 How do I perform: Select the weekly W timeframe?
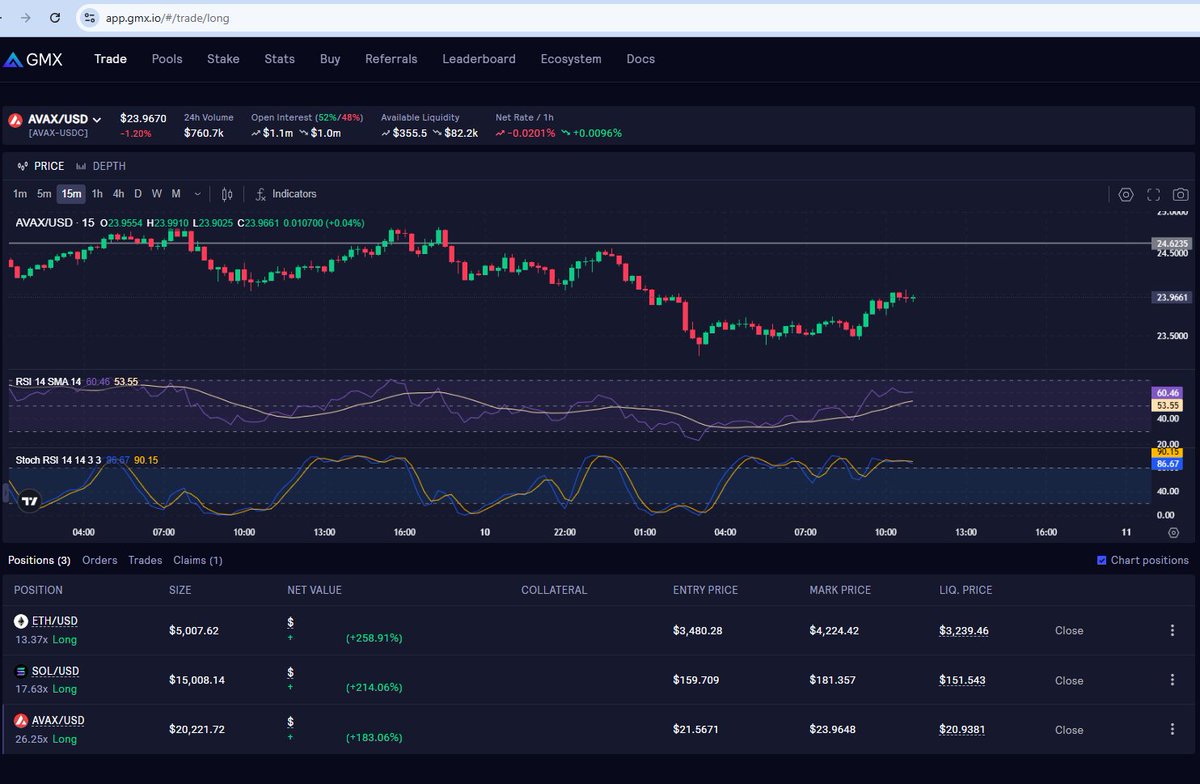[x=157, y=194]
